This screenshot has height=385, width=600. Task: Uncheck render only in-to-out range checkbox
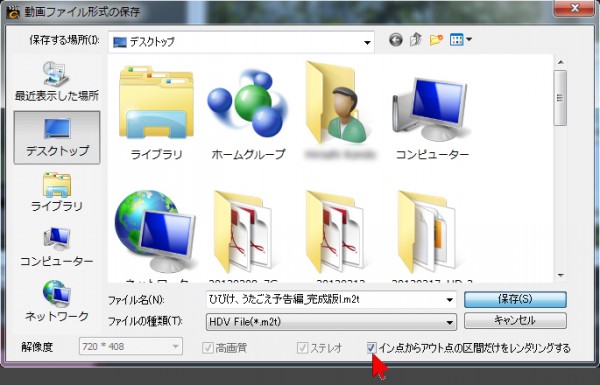tap(371, 348)
